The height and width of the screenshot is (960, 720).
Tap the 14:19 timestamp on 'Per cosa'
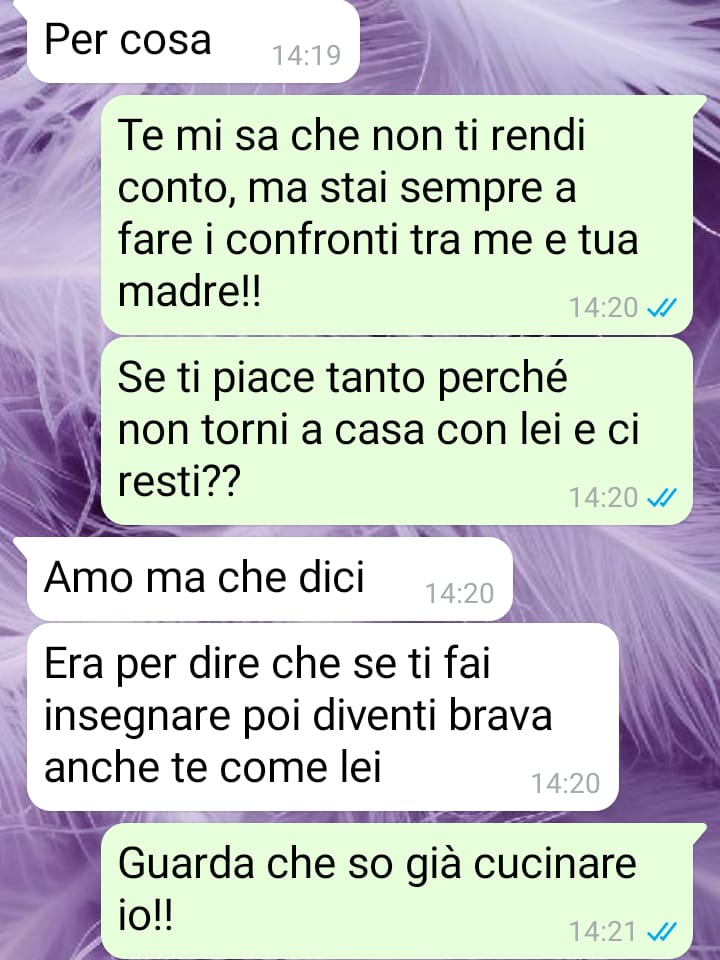click(306, 56)
